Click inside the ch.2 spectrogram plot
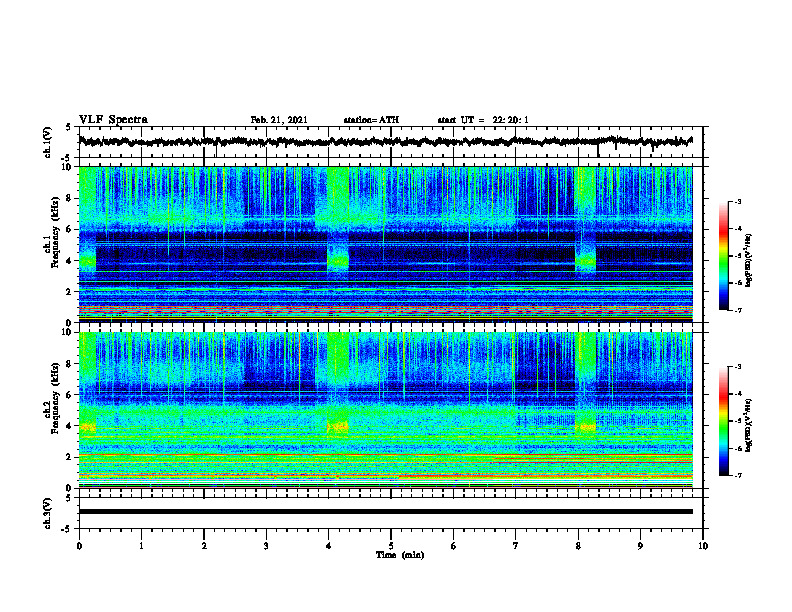This screenshot has width=792, height=612. point(385,410)
